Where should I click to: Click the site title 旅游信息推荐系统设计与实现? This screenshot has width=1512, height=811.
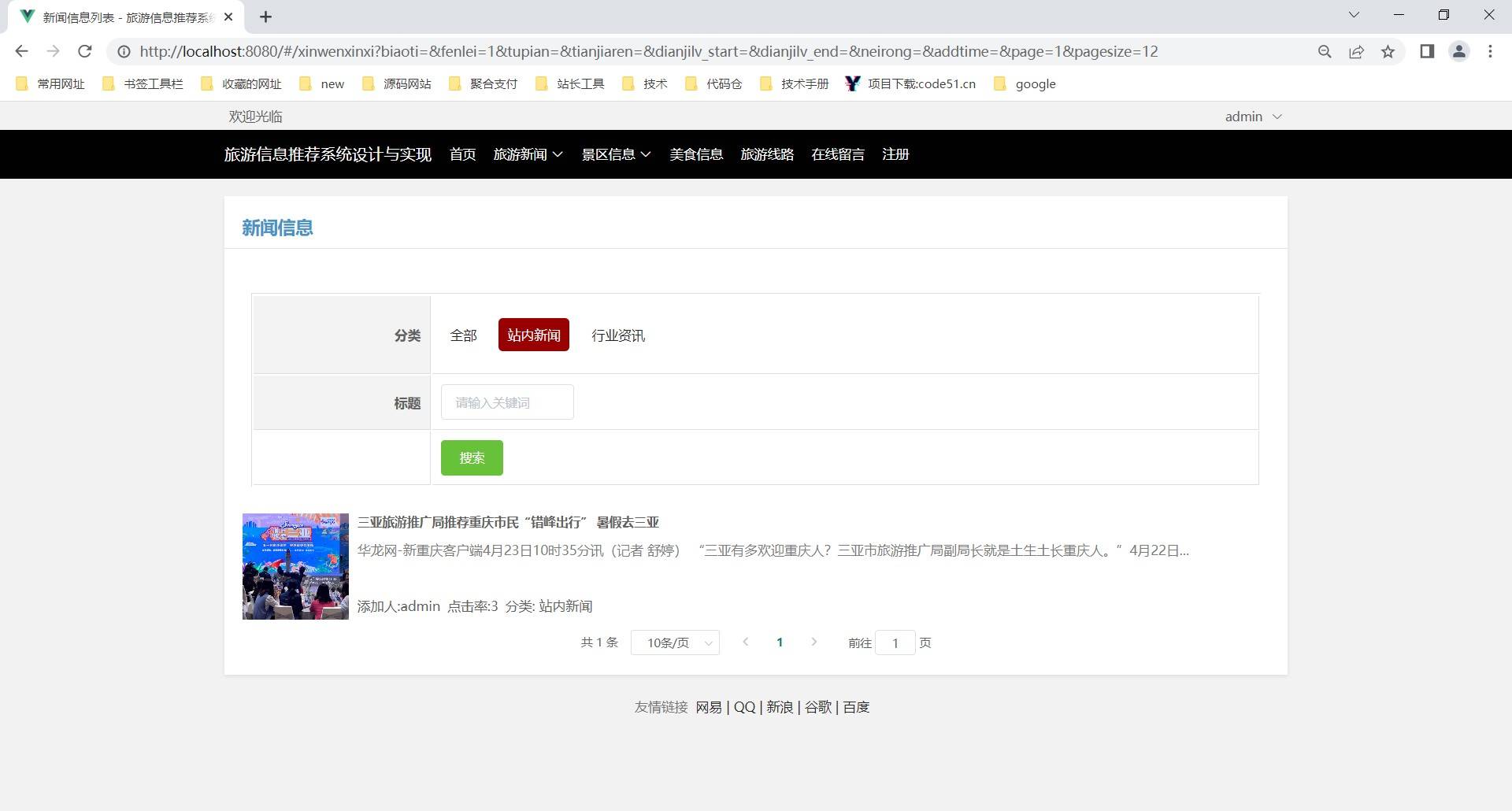(x=328, y=154)
